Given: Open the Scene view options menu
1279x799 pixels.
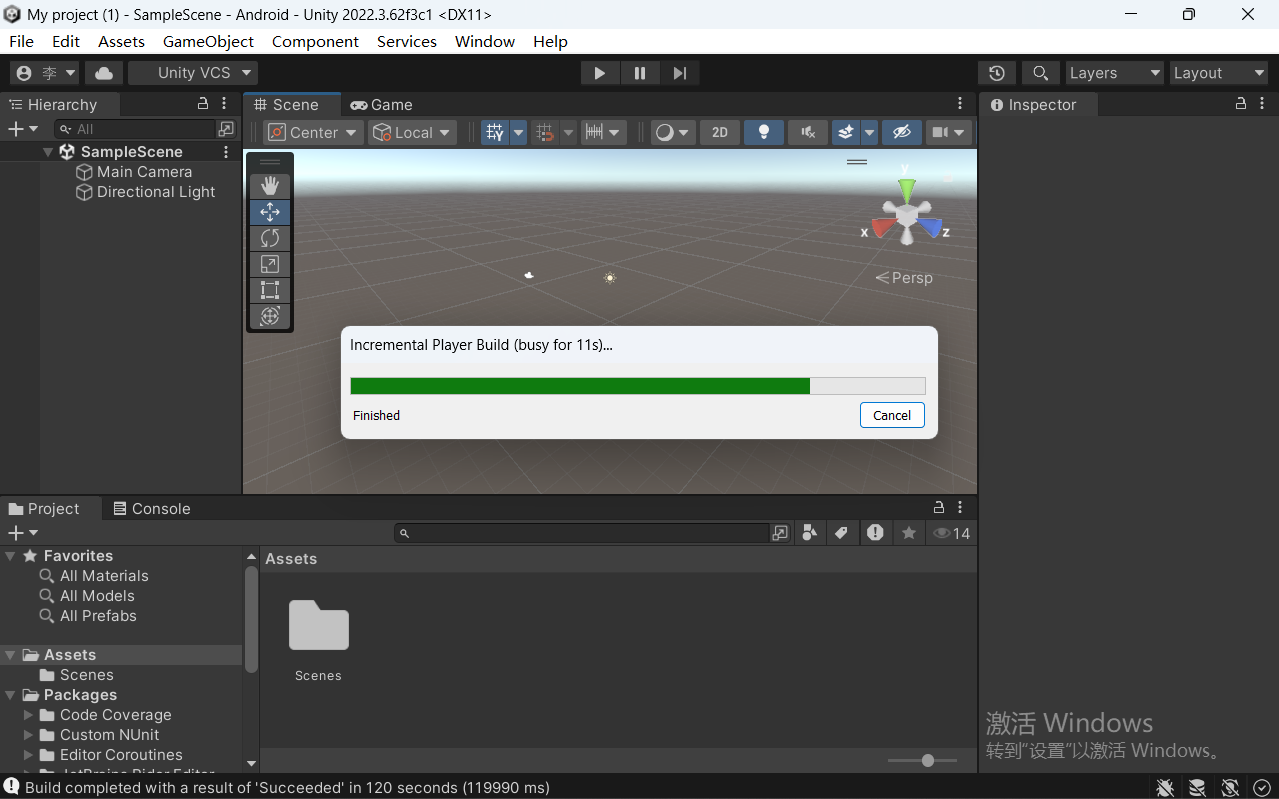Looking at the screenshot, I should click(960, 104).
